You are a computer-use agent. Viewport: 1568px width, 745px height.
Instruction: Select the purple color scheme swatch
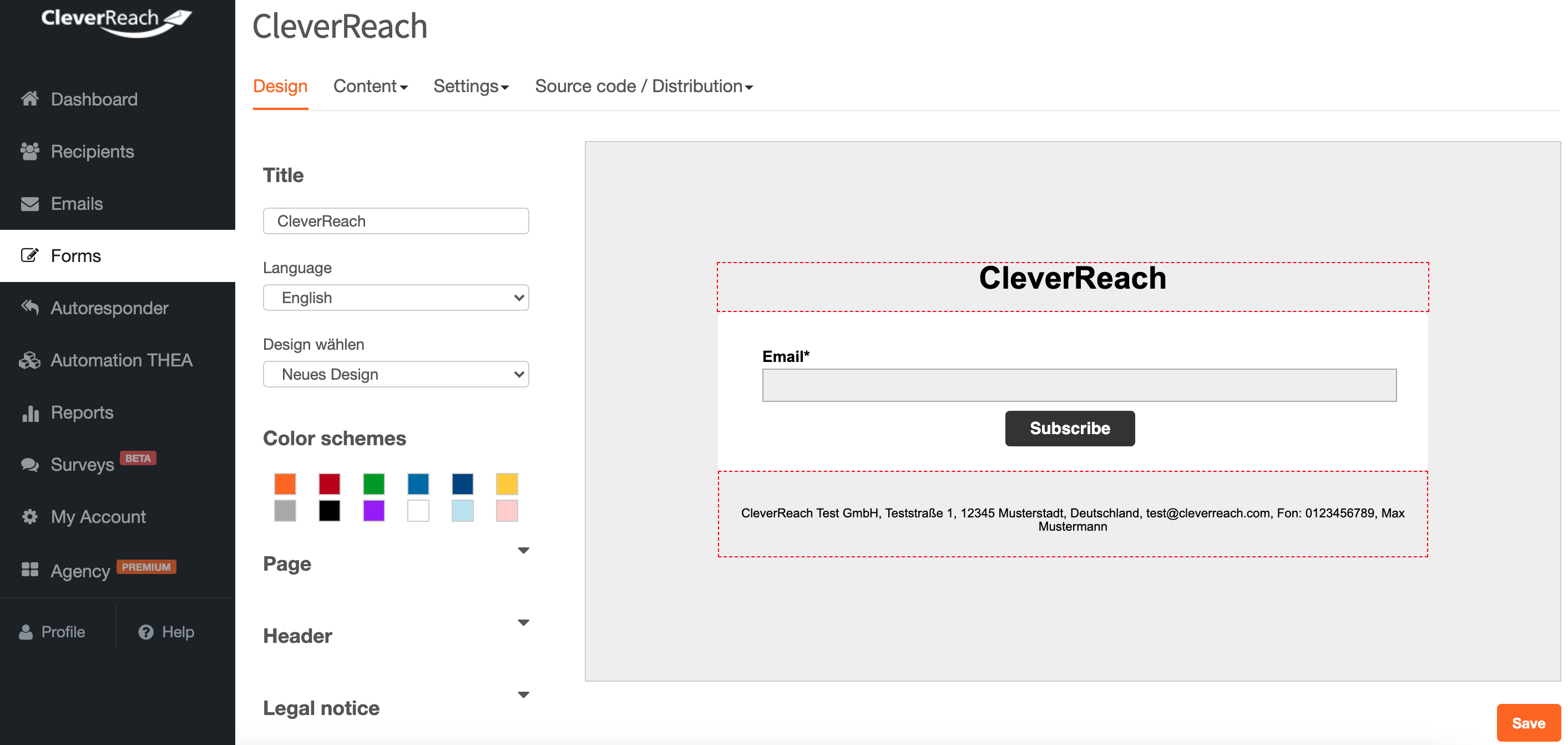[374, 511]
